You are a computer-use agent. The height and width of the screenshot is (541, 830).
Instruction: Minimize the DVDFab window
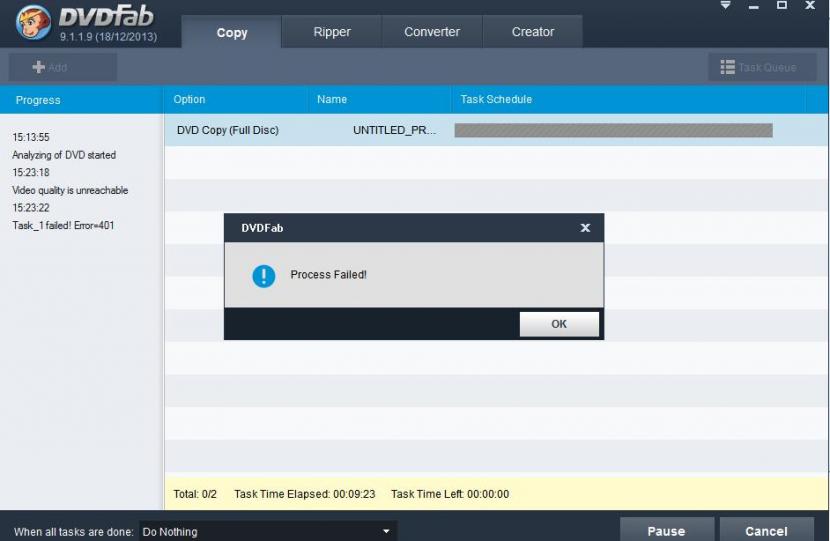[754, 6]
